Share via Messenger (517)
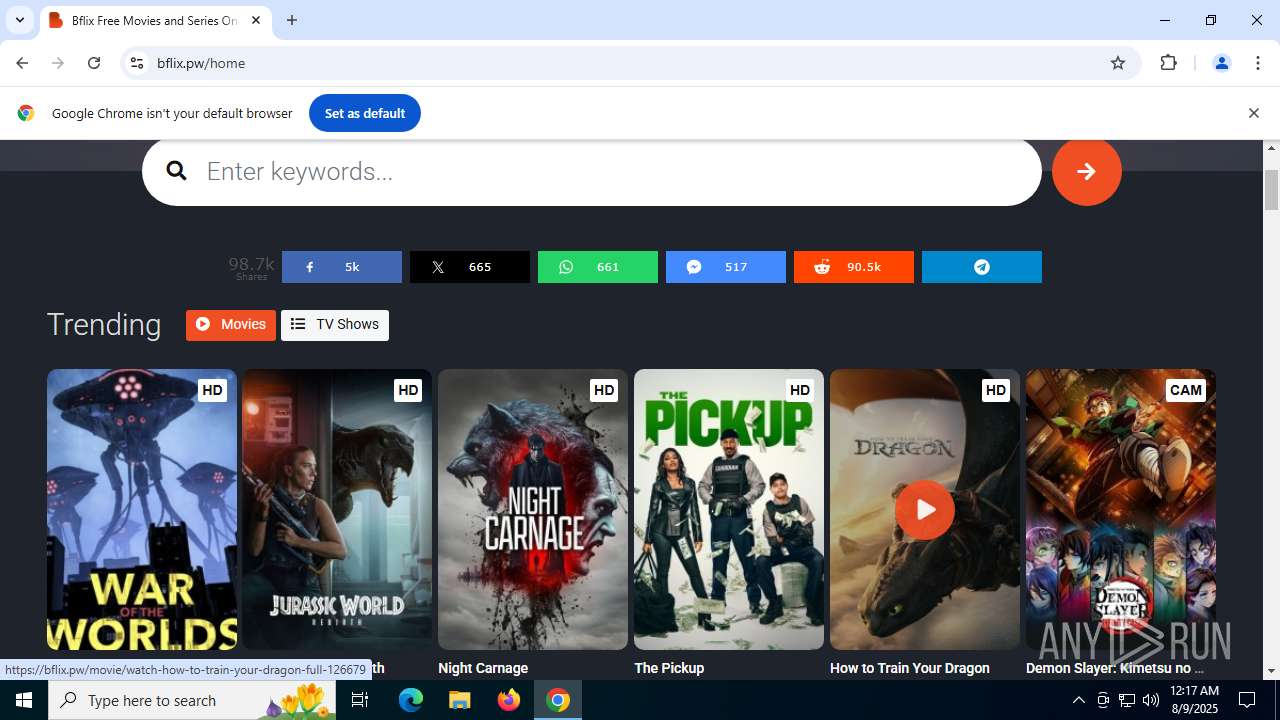Screen dimensions: 1280x720 [x=726, y=267]
